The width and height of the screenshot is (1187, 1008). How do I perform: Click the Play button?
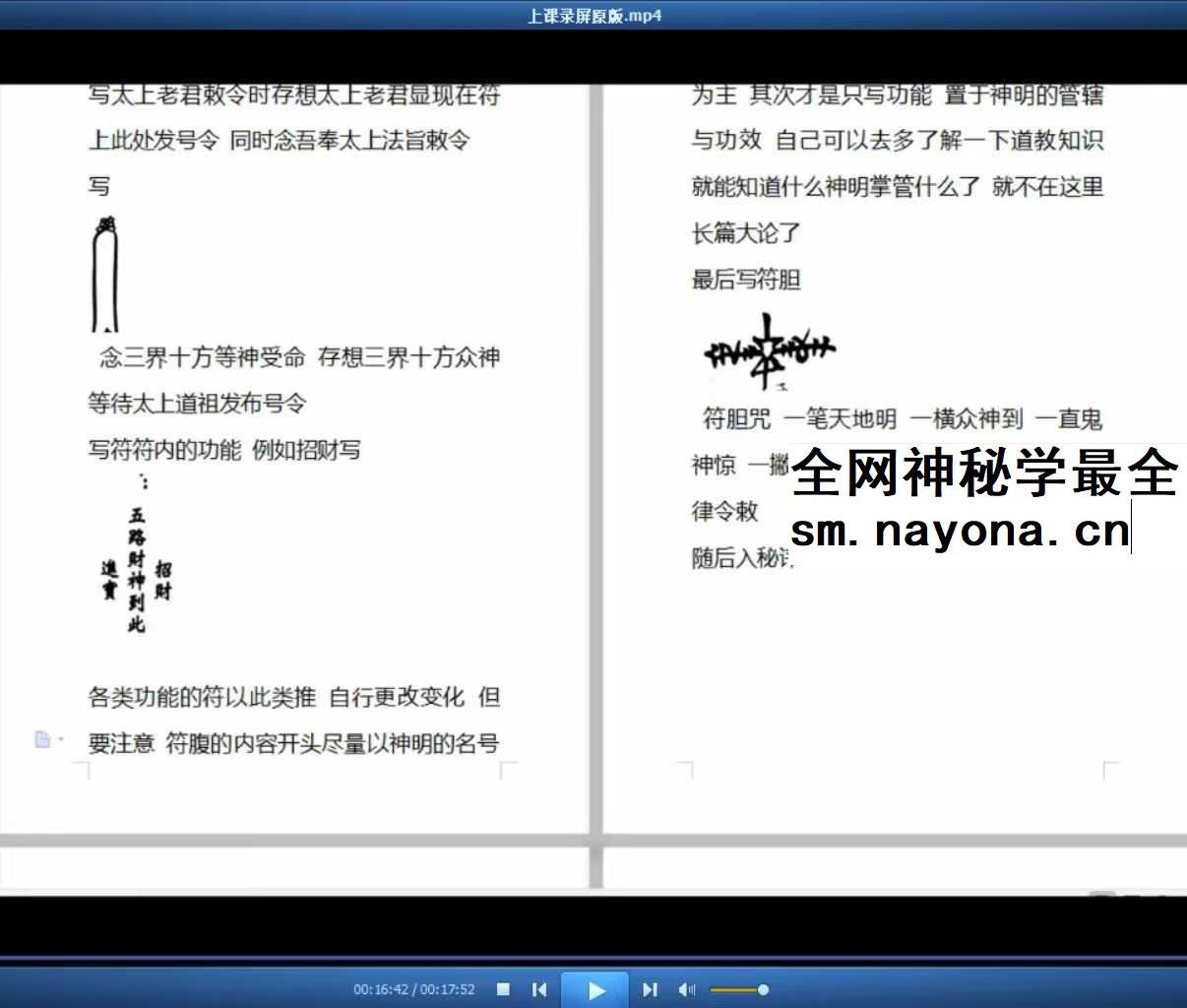tap(595, 990)
